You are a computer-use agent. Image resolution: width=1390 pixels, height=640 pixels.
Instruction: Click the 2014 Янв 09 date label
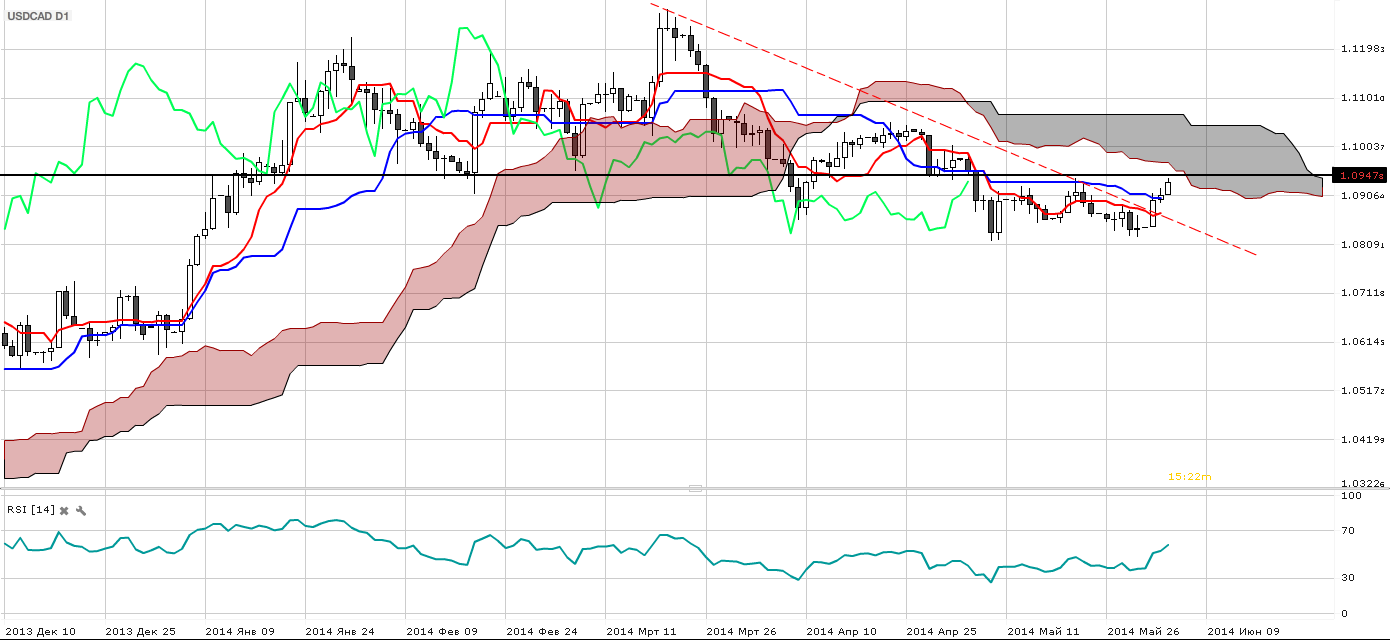[x=239, y=631]
